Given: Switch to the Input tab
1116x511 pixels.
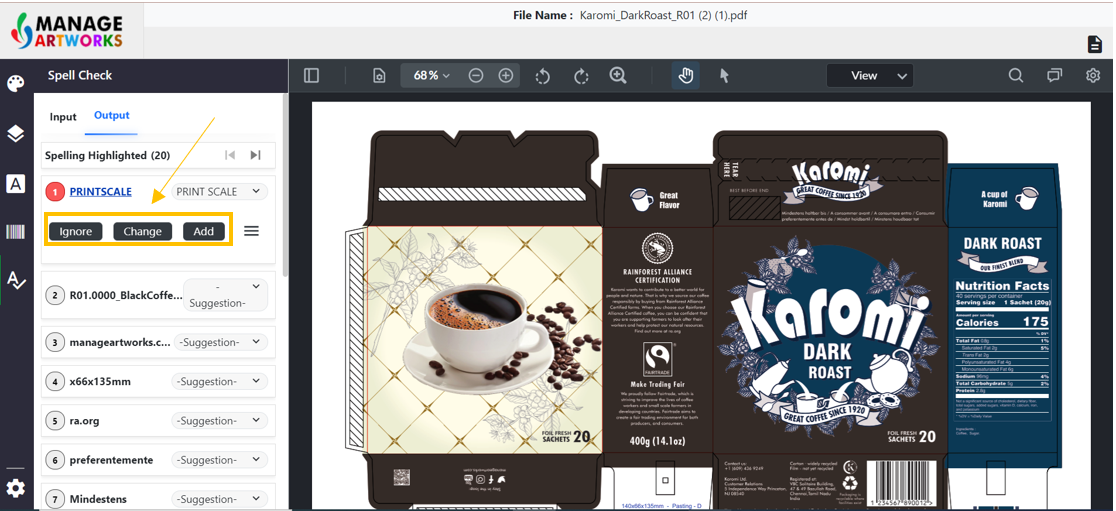Looking at the screenshot, I should tap(63, 117).
